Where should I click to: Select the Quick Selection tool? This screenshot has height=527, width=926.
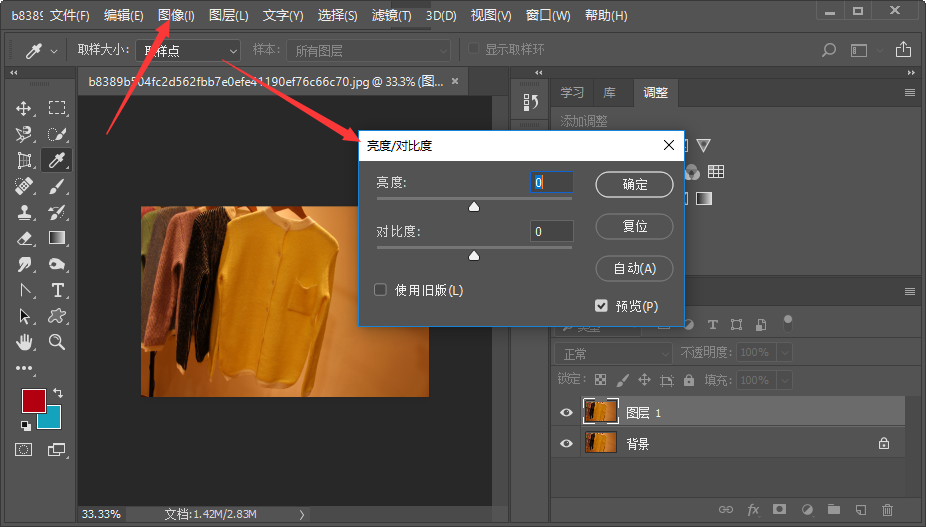[57, 134]
